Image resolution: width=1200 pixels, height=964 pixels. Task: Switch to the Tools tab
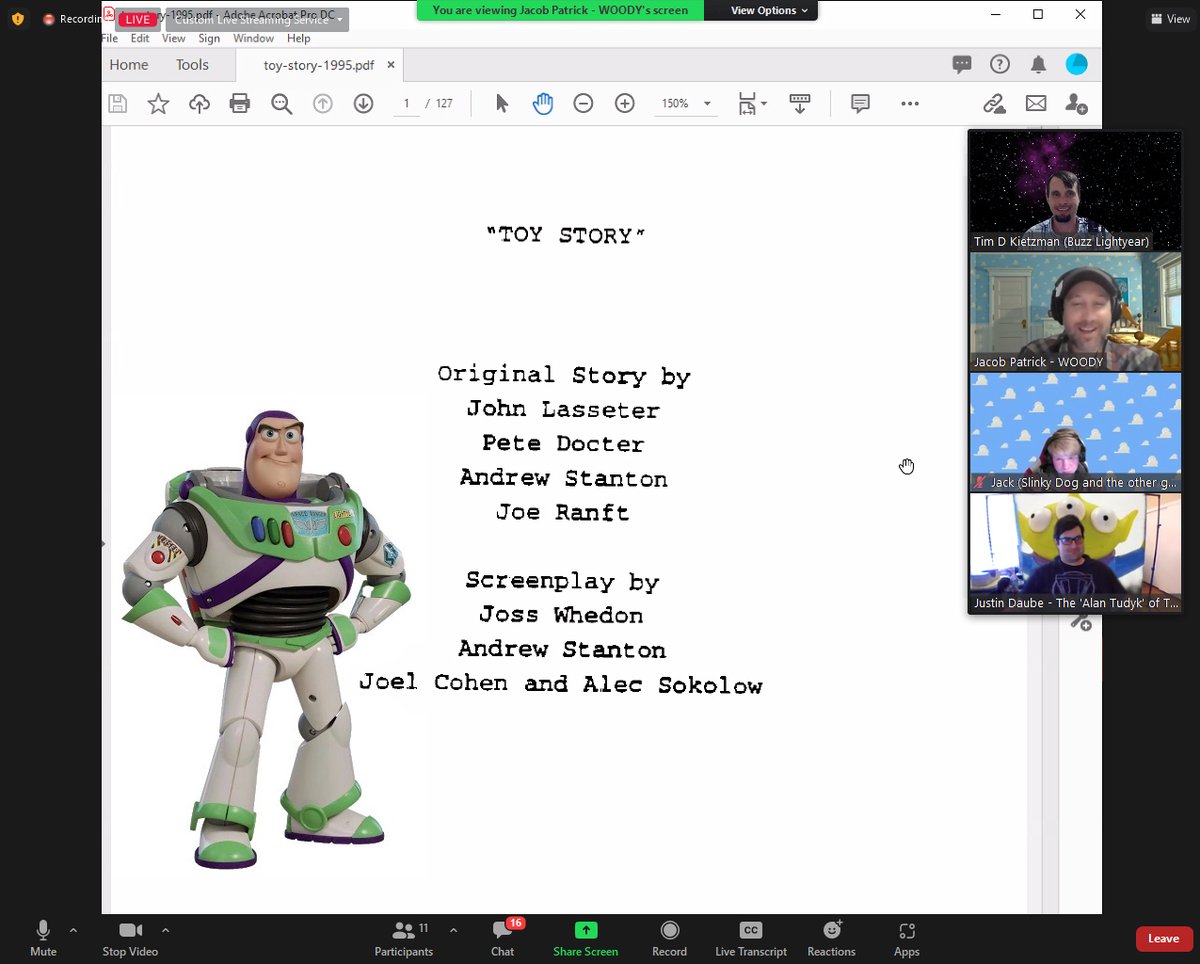pos(192,64)
